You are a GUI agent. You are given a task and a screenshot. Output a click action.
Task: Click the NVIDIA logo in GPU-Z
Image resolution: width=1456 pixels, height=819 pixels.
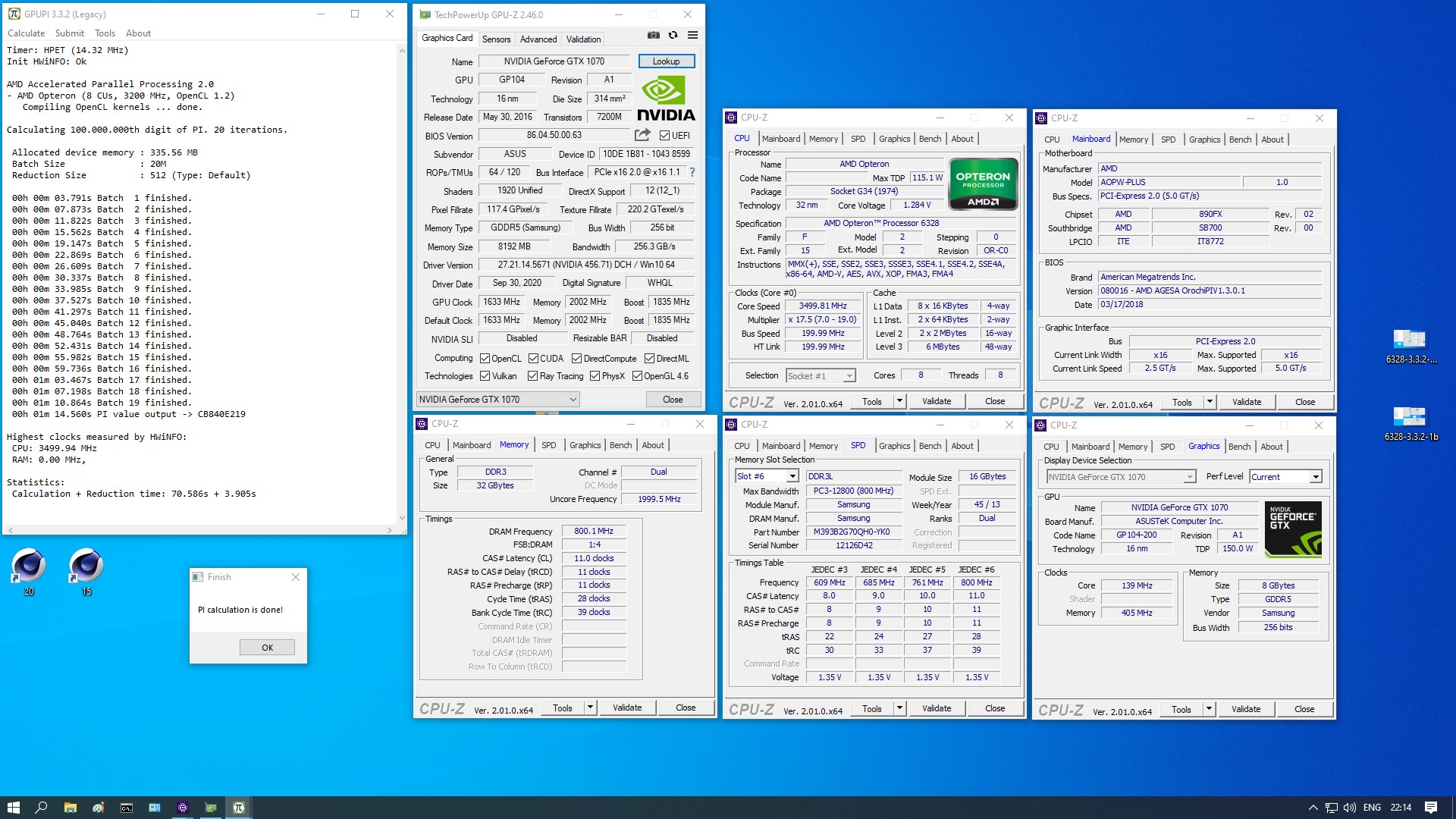pos(666,99)
